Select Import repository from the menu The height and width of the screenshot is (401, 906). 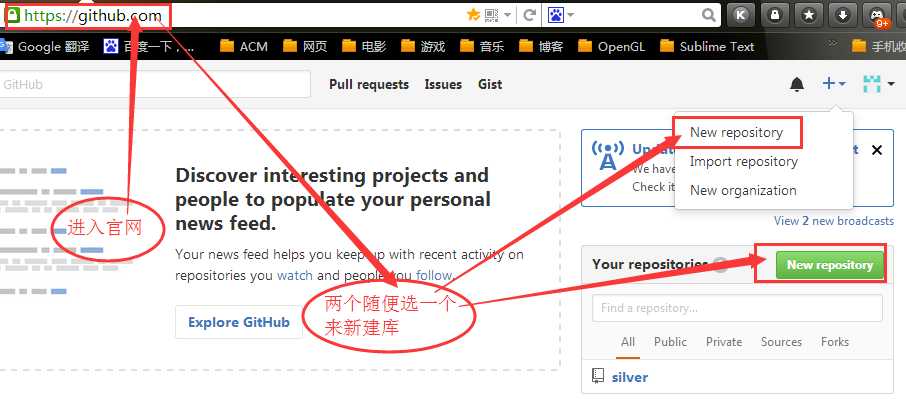[744, 161]
